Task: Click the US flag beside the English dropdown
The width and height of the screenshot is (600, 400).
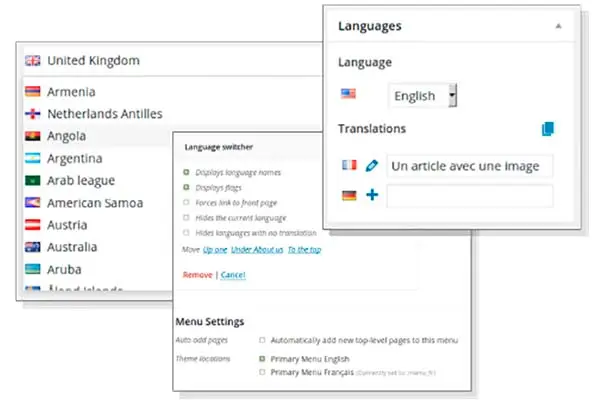Action: click(348, 94)
